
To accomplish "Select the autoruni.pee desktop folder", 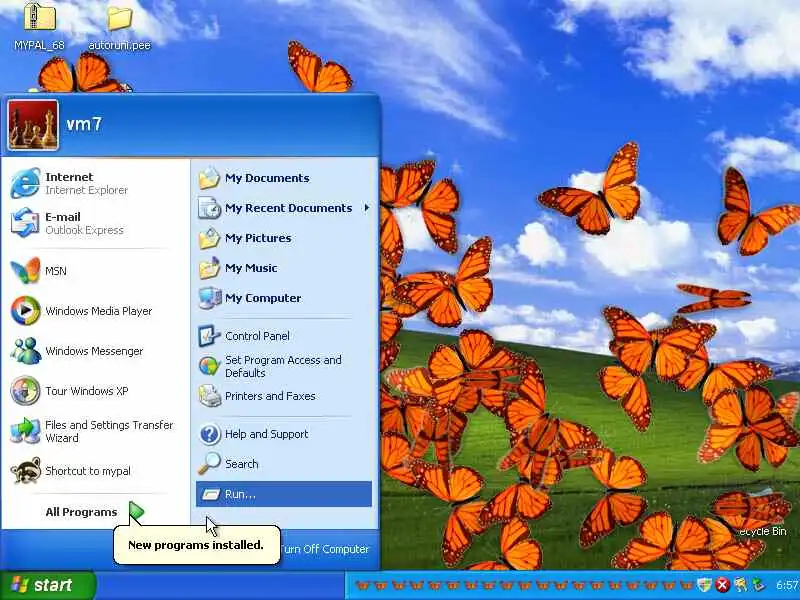I will (119, 18).
